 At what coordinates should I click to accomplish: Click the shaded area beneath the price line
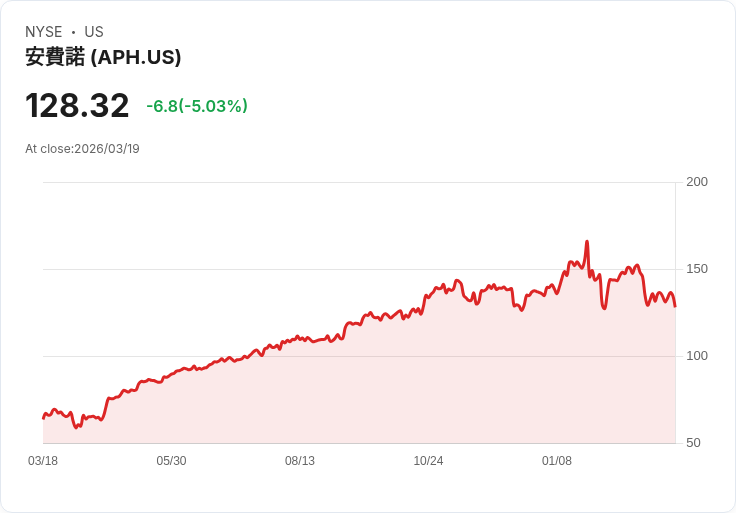(x=400, y=390)
